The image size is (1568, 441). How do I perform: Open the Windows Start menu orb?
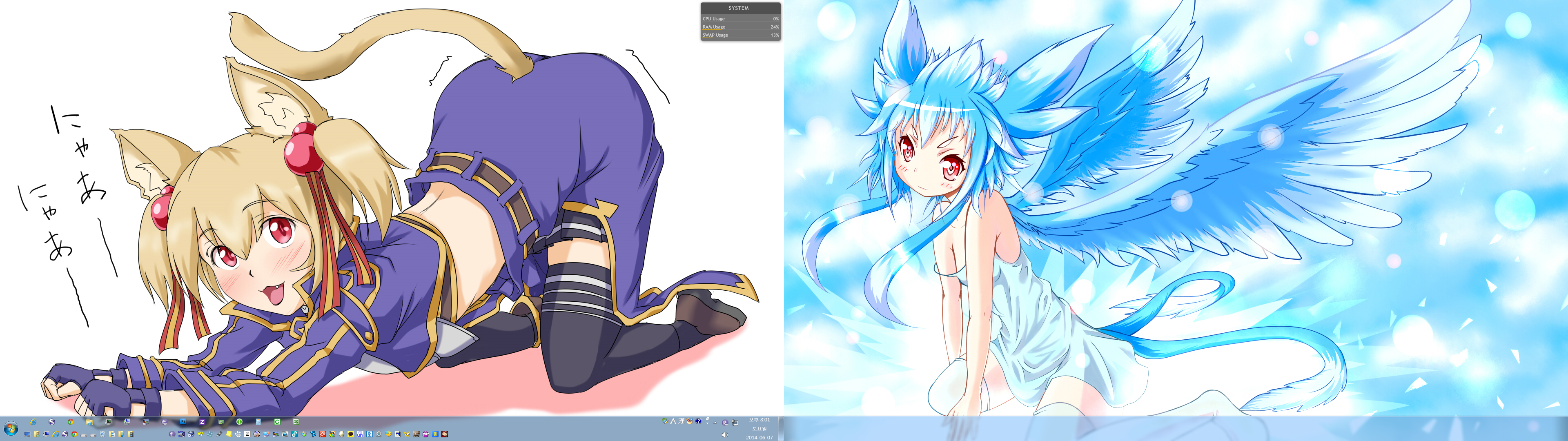(11, 429)
